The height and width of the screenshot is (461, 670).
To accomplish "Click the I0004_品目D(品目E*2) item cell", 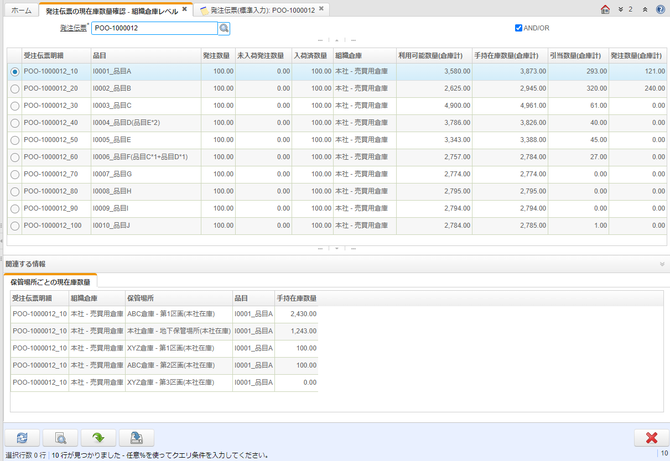I will click(x=146, y=123).
